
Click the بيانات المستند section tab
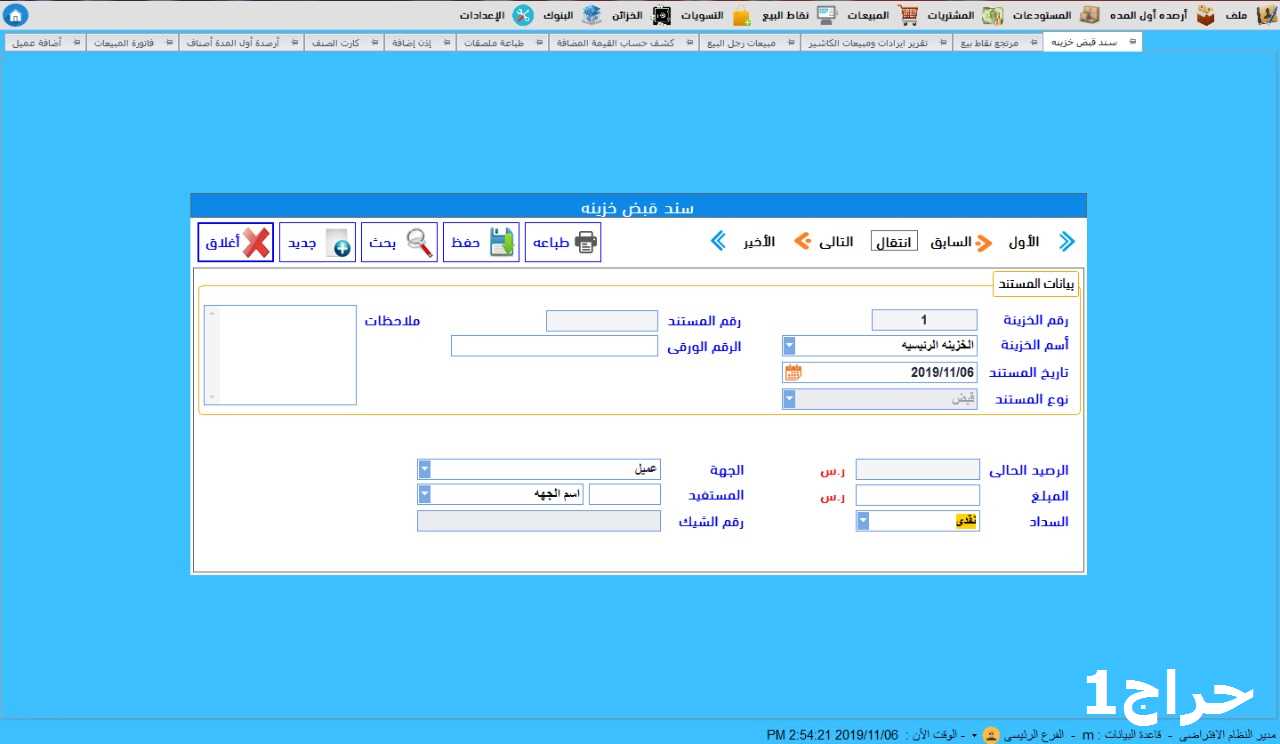coord(1036,284)
